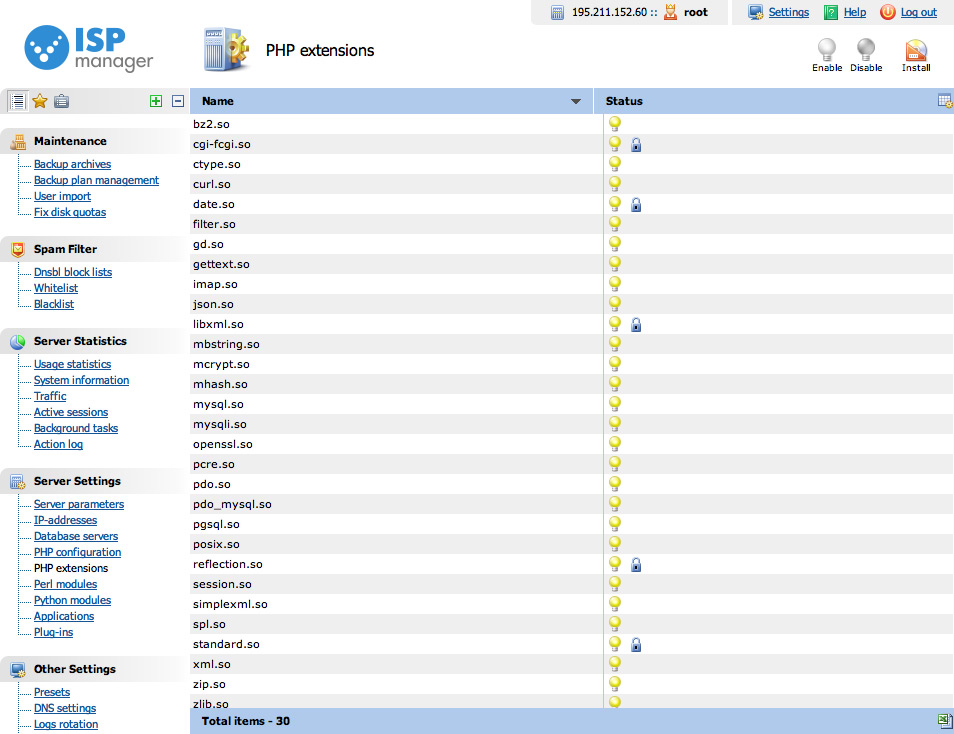The height and width of the screenshot is (734, 954).
Task: Open PHP configuration in sidebar
Action: tap(77, 552)
